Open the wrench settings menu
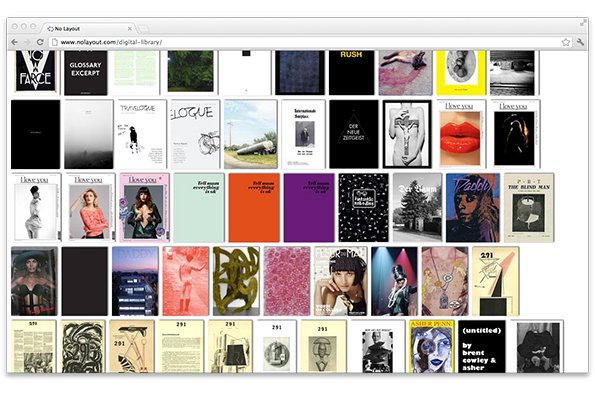Screen dimensions: 595x395 [580, 42]
